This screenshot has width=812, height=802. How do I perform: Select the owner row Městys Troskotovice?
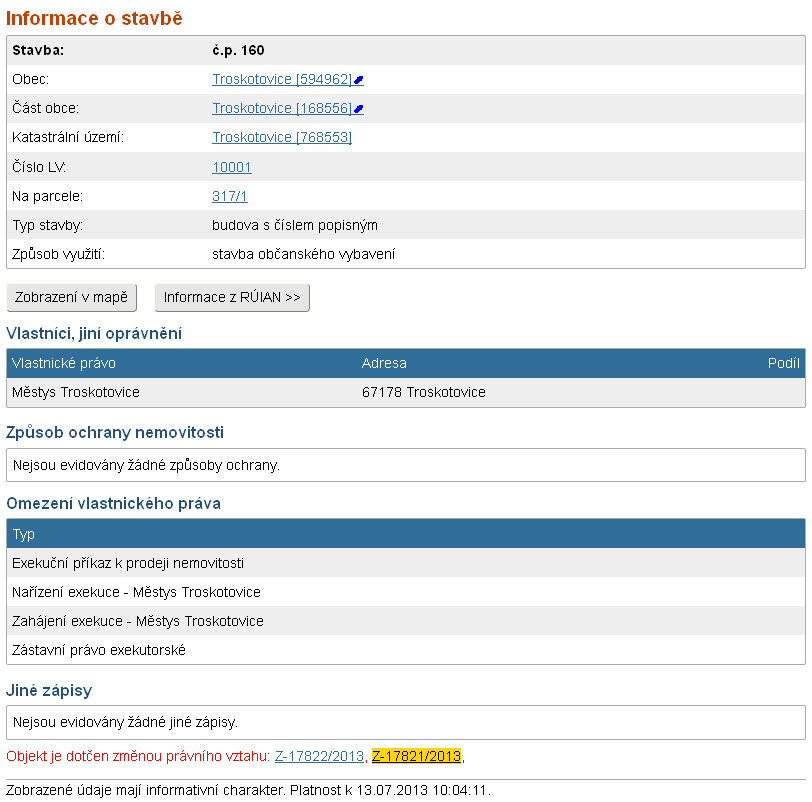point(76,392)
